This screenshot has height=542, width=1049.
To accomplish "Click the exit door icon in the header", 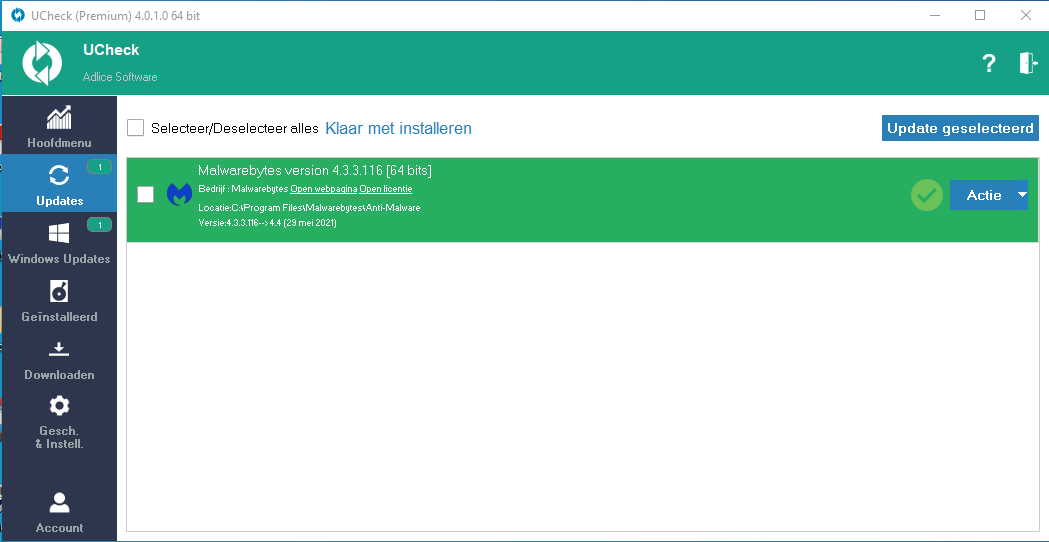I will (x=1028, y=63).
